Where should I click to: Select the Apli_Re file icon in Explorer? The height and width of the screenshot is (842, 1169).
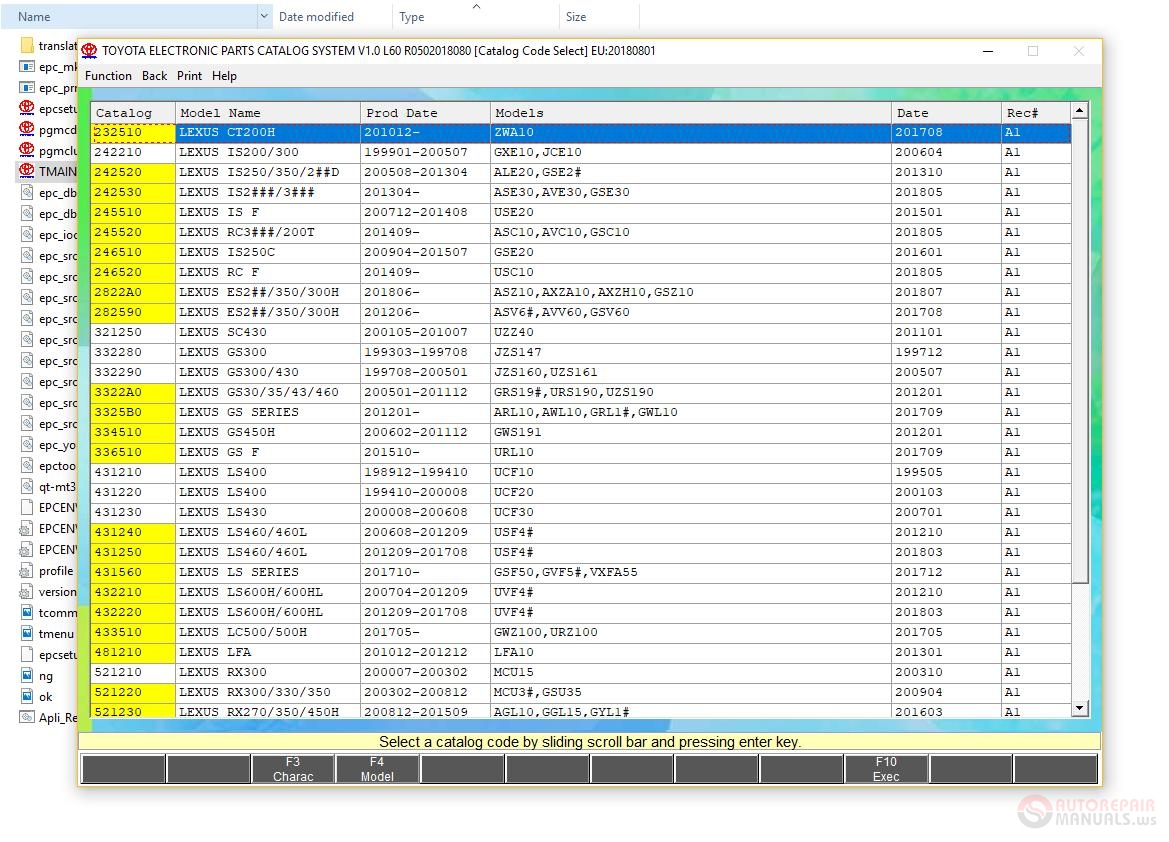click(27, 717)
